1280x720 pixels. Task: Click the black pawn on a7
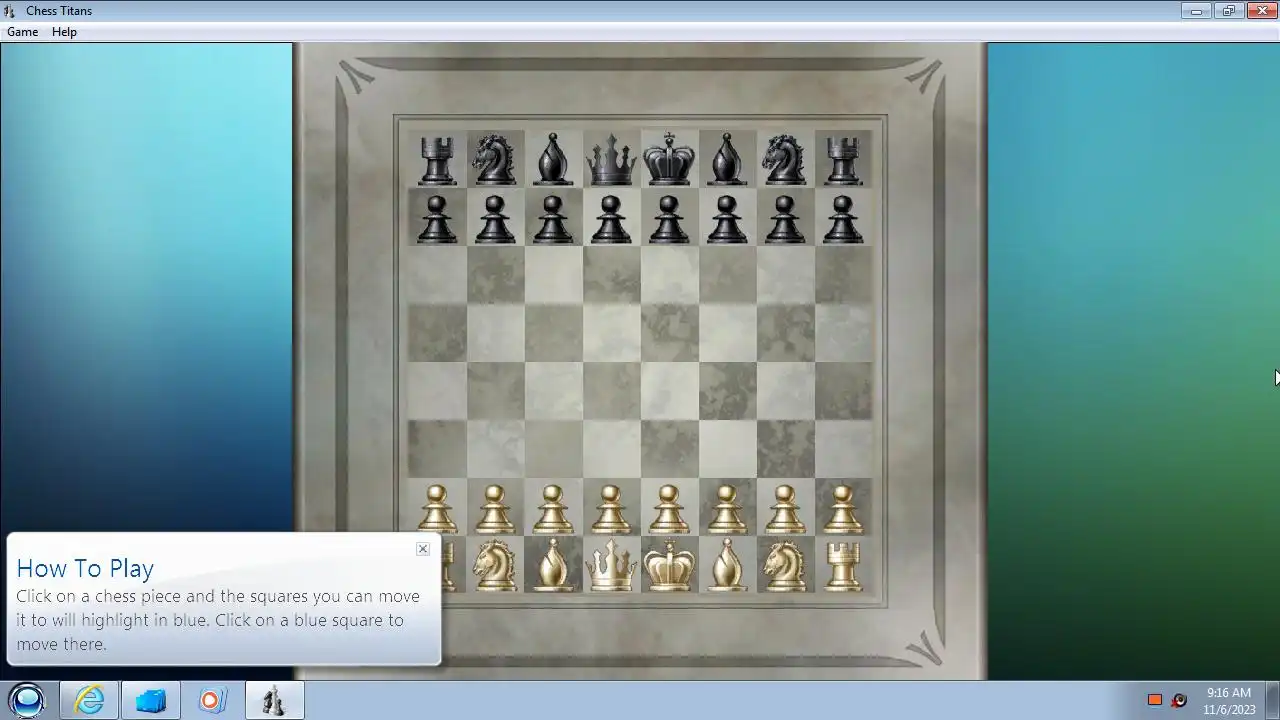tap(437, 219)
